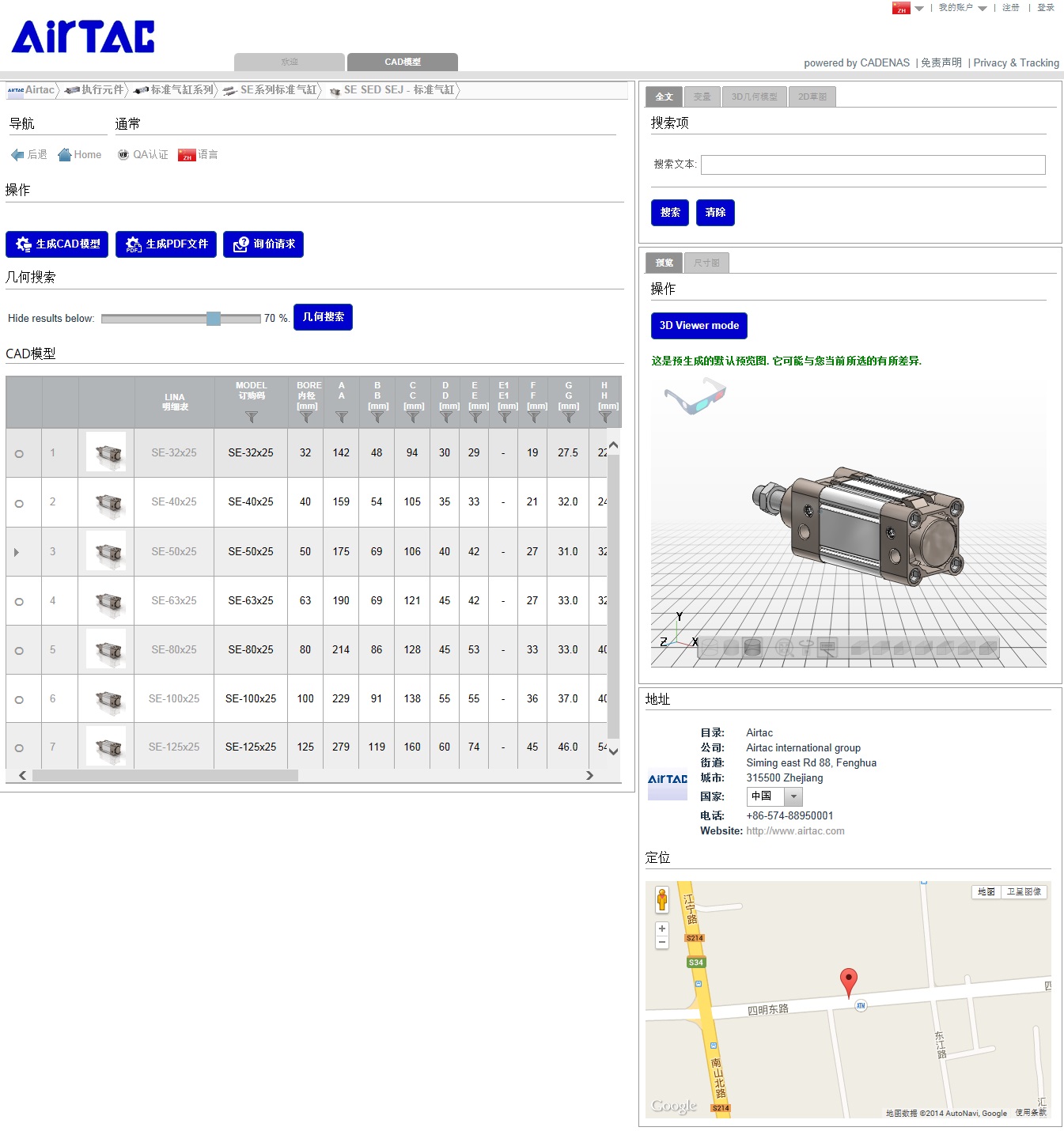Send a 询价请求 price inquiry

[x=263, y=244]
